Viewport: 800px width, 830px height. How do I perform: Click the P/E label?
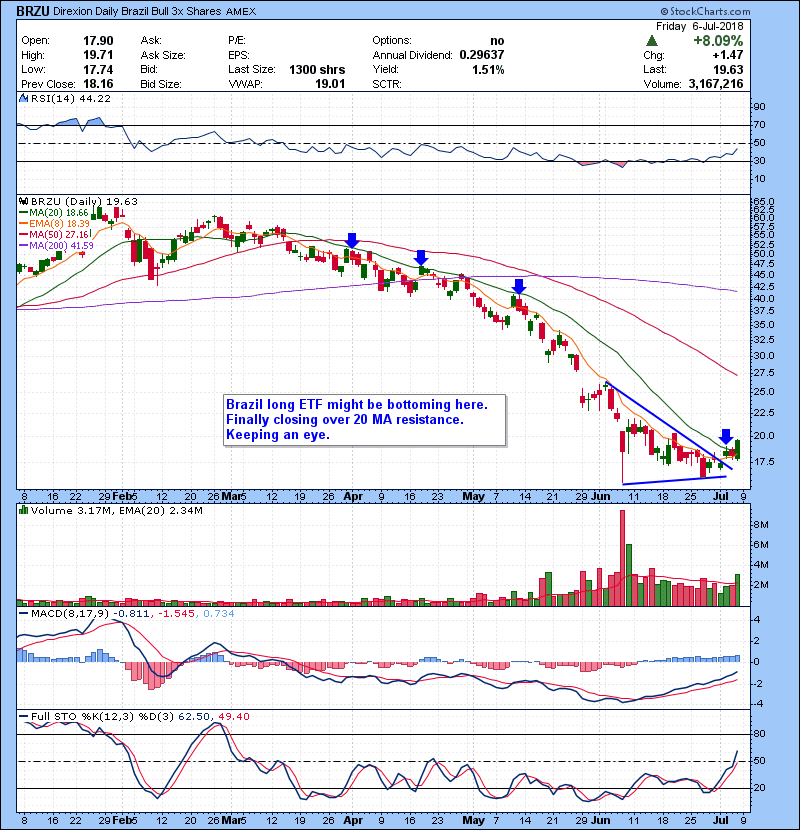click(236, 41)
